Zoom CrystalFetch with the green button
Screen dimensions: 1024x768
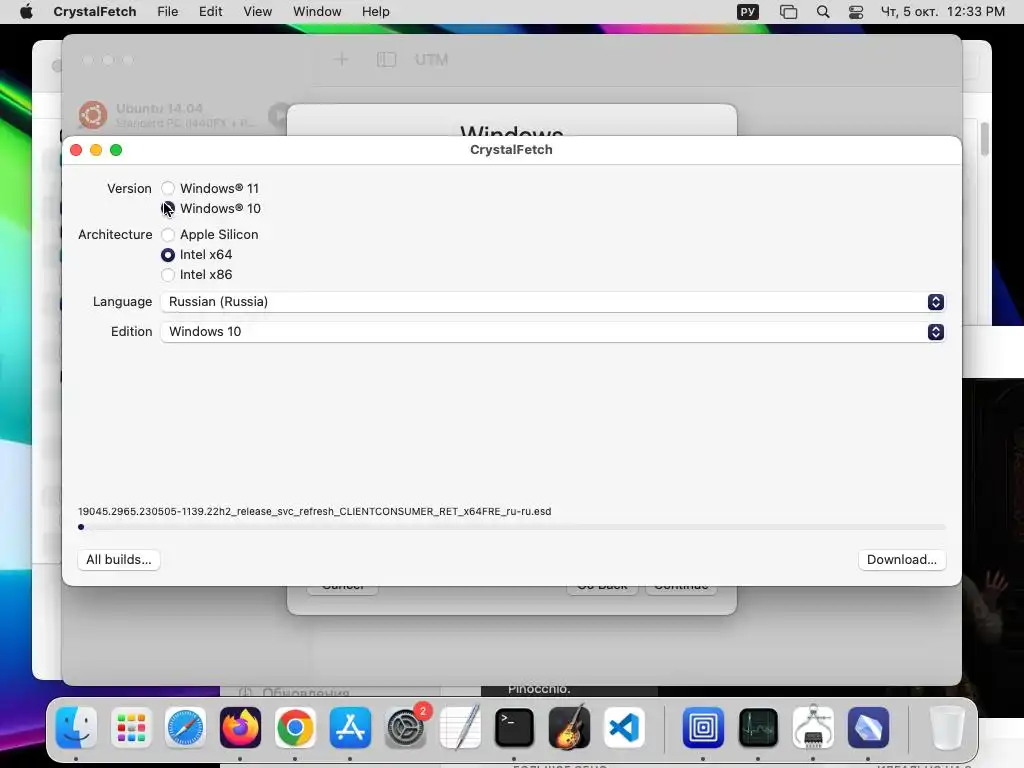point(116,150)
